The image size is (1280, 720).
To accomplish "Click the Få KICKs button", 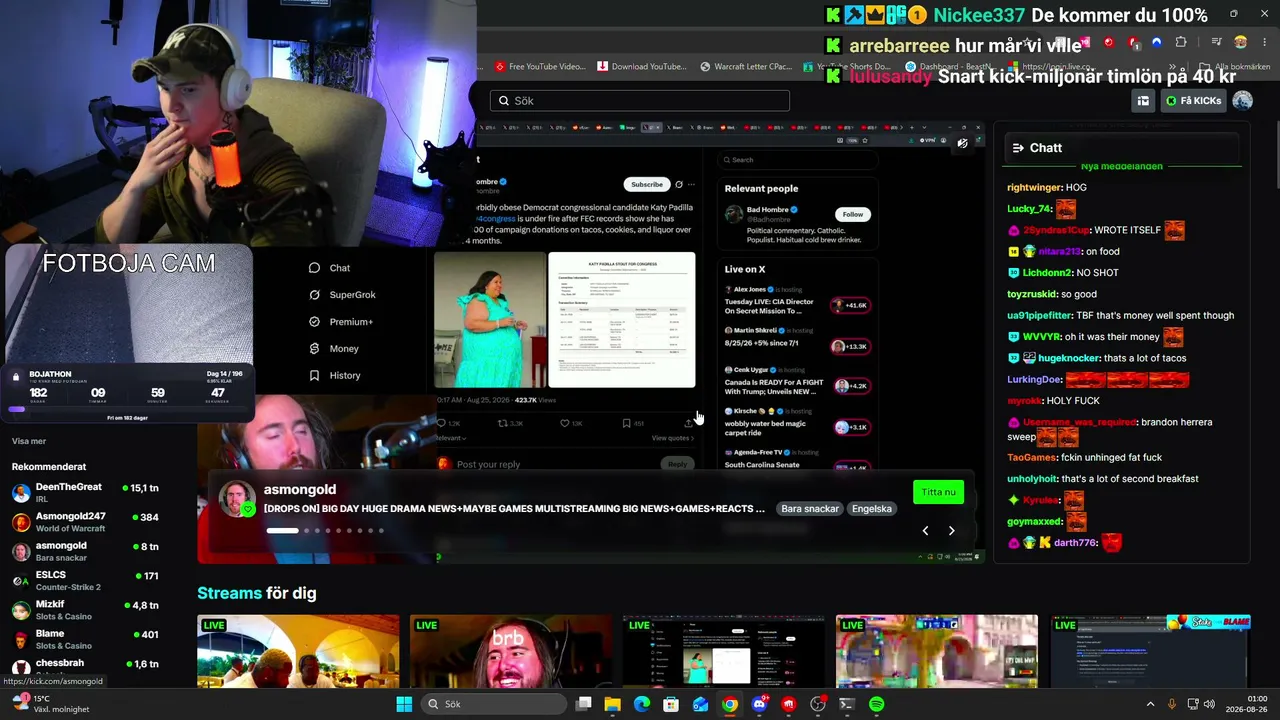I will coord(1193,101).
